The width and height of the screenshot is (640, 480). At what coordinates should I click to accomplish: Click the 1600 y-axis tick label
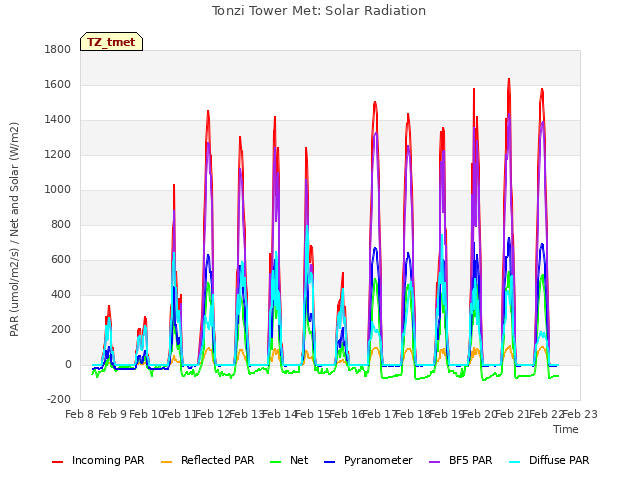[58, 85]
